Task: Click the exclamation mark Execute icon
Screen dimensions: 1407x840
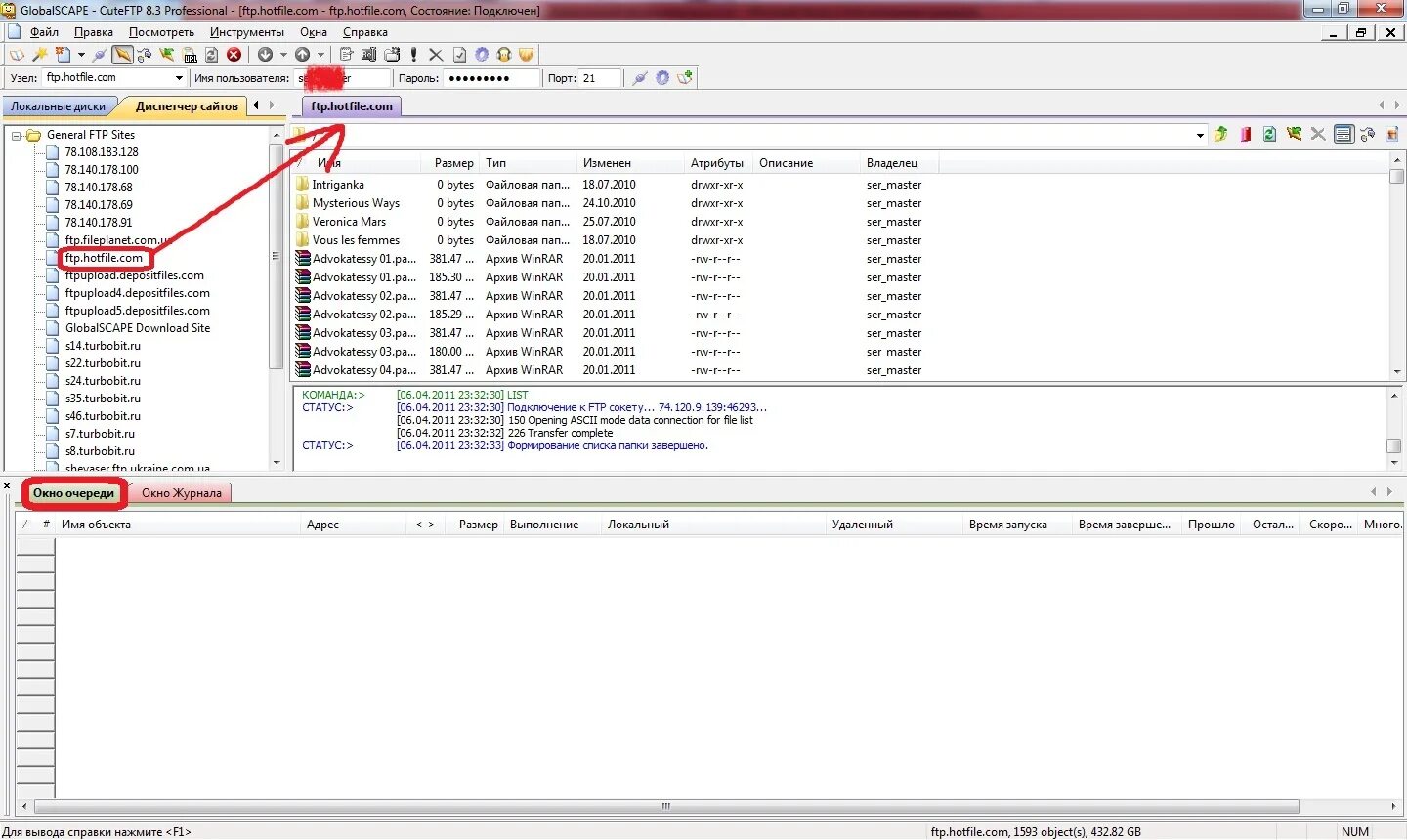Action: (413, 55)
